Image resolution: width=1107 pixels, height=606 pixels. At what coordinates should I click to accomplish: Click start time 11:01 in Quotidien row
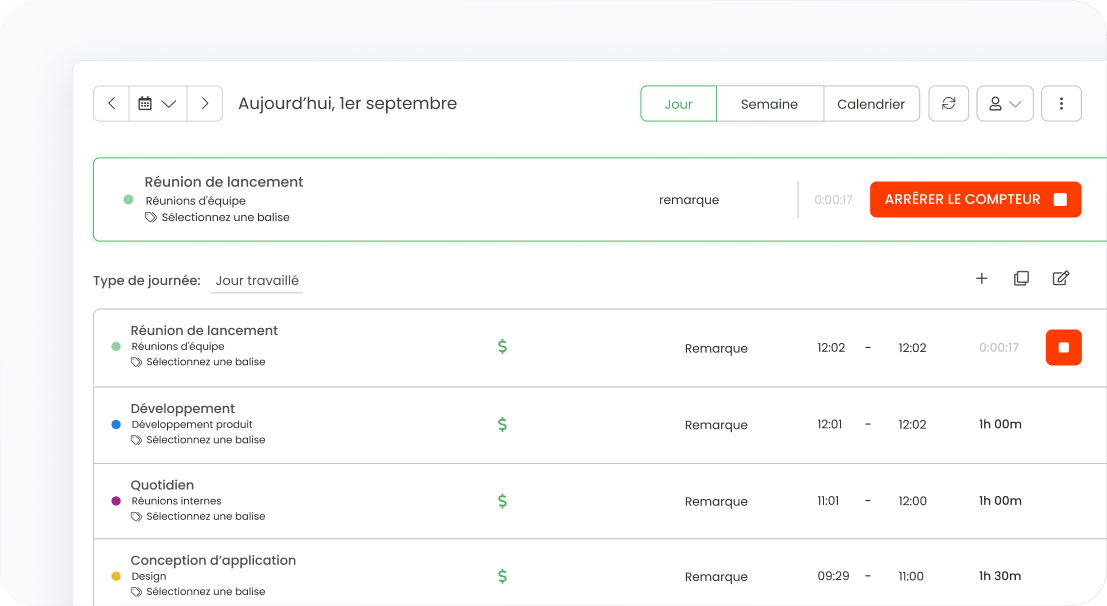pos(828,501)
